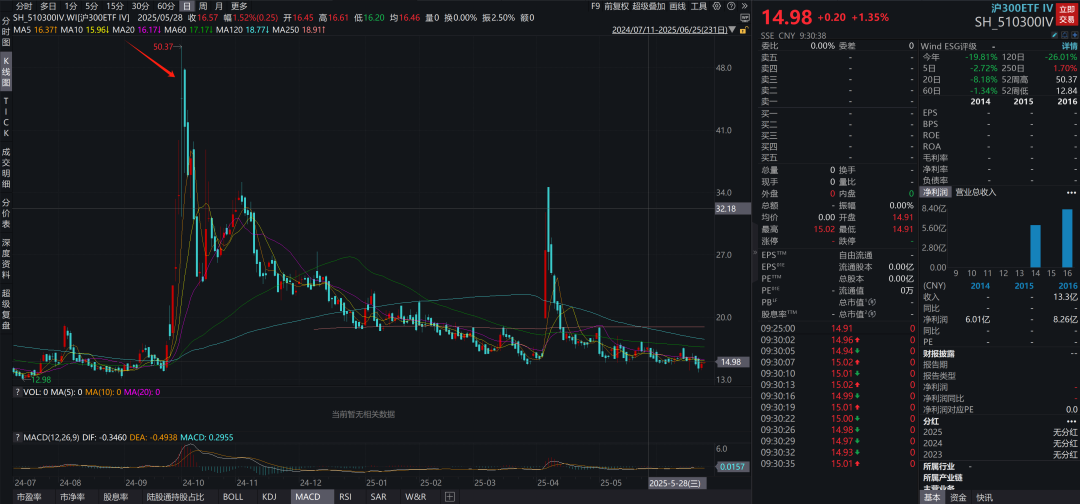Click the lock icon beside date range
This screenshot has width=1080, height=504.
pos(744,30)
